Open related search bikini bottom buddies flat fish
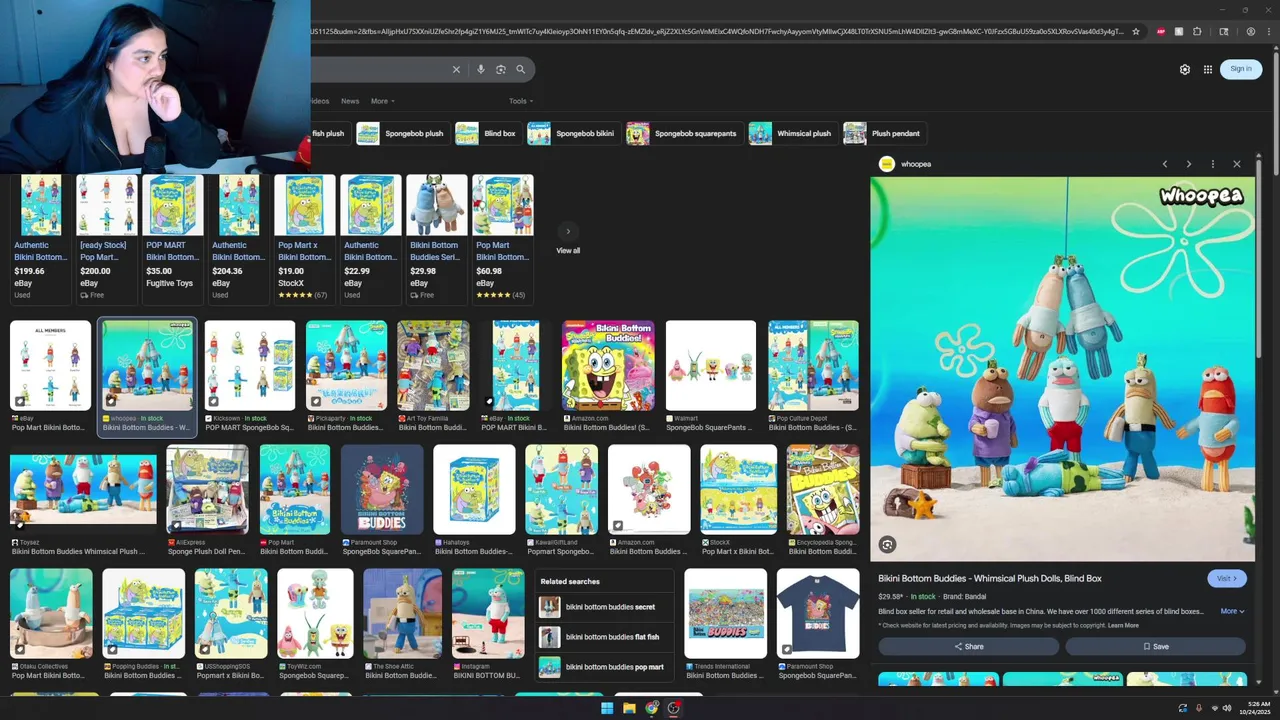 [x=603, y=637]
